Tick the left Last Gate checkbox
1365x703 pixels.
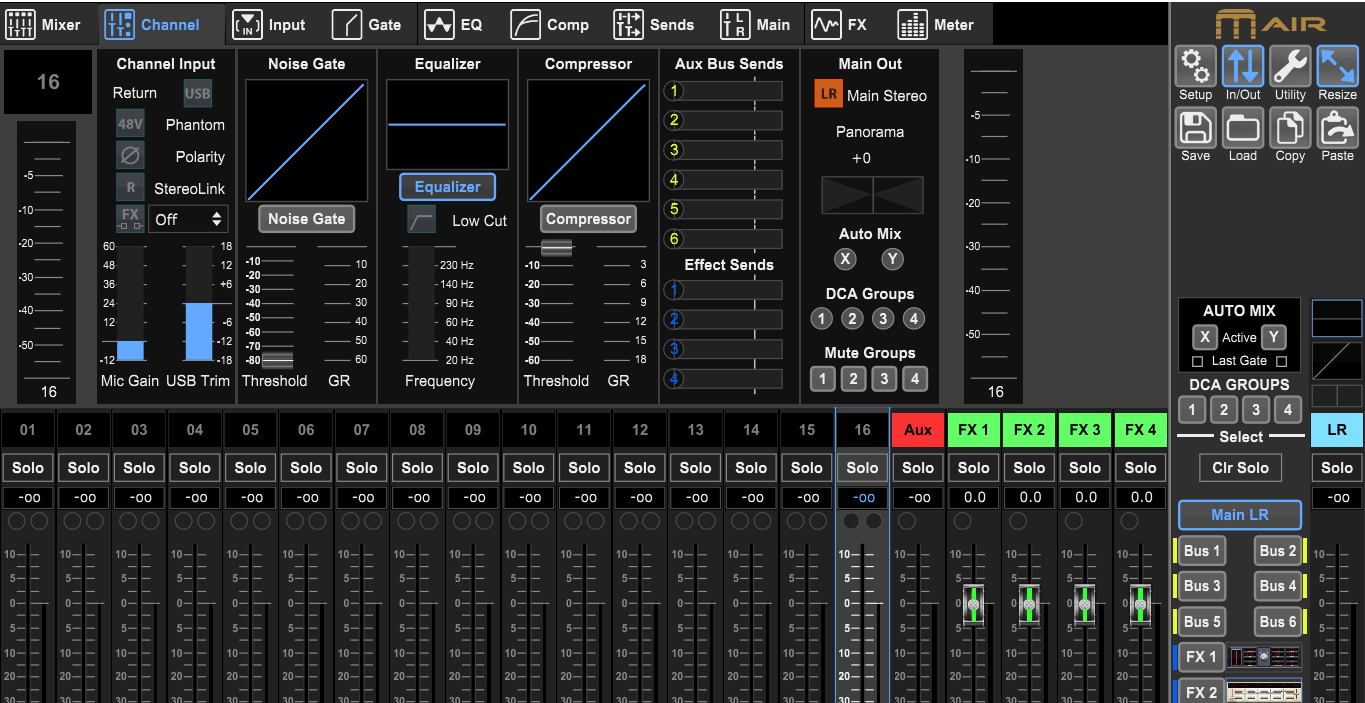(1197, 361)
